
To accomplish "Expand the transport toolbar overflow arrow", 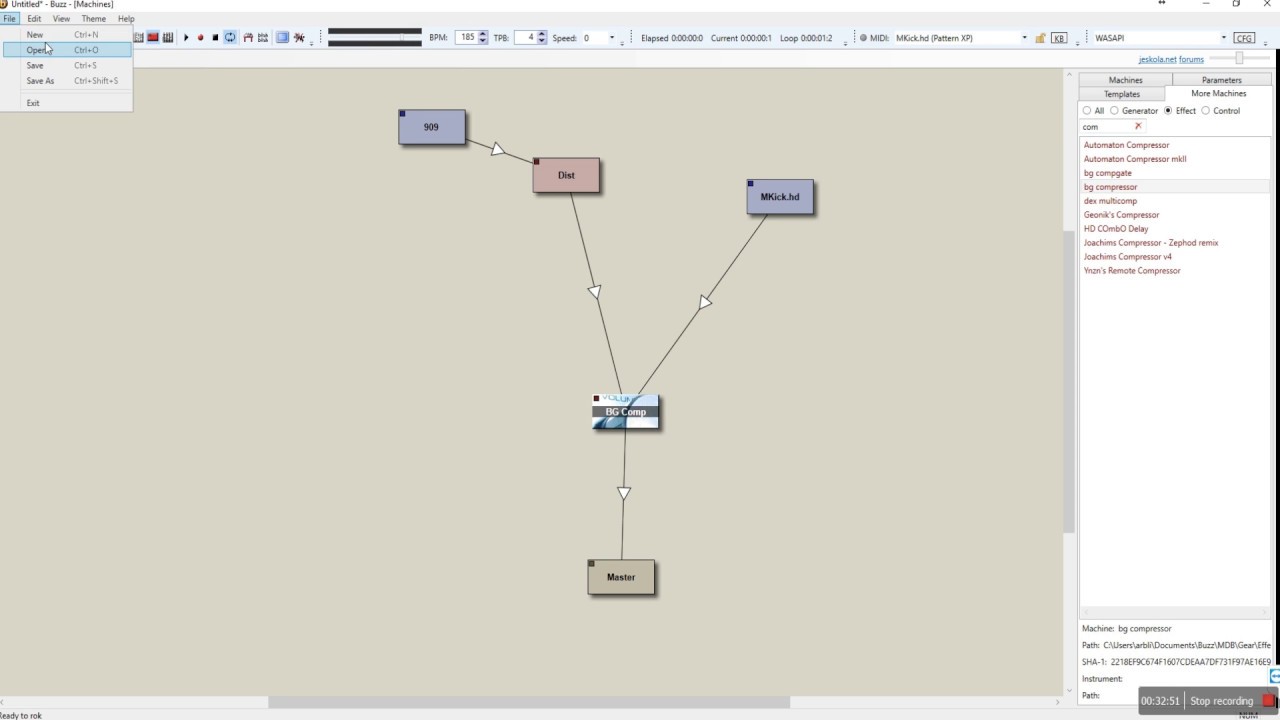I will tap(312, 43).
